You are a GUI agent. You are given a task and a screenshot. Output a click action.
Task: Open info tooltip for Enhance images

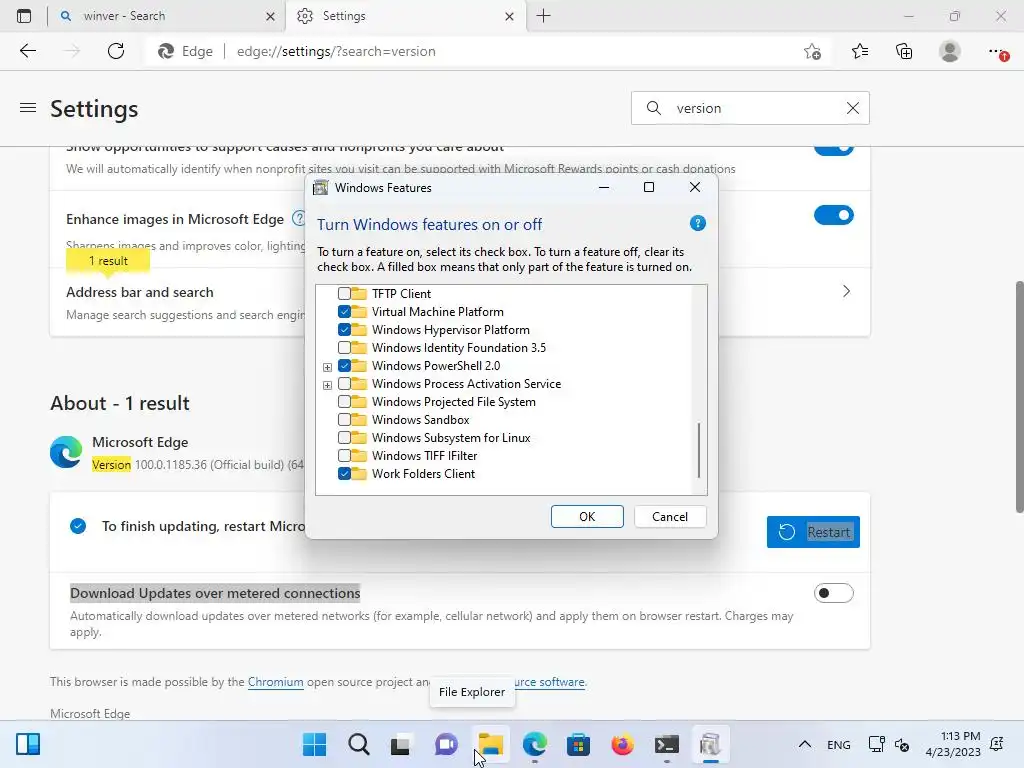(298, 218)
